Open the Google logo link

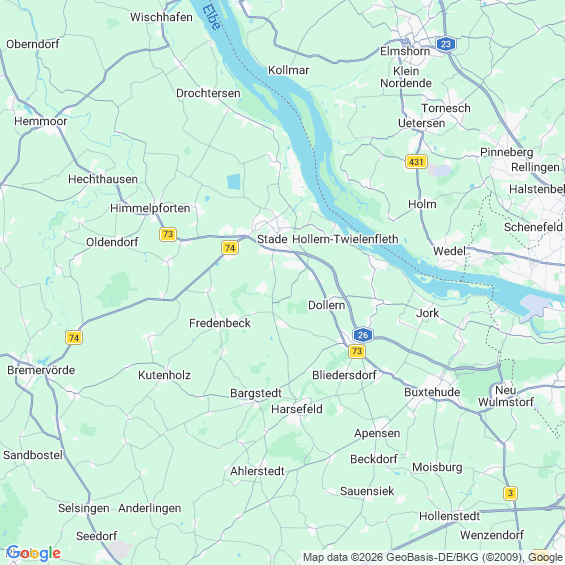click(34, 553)
